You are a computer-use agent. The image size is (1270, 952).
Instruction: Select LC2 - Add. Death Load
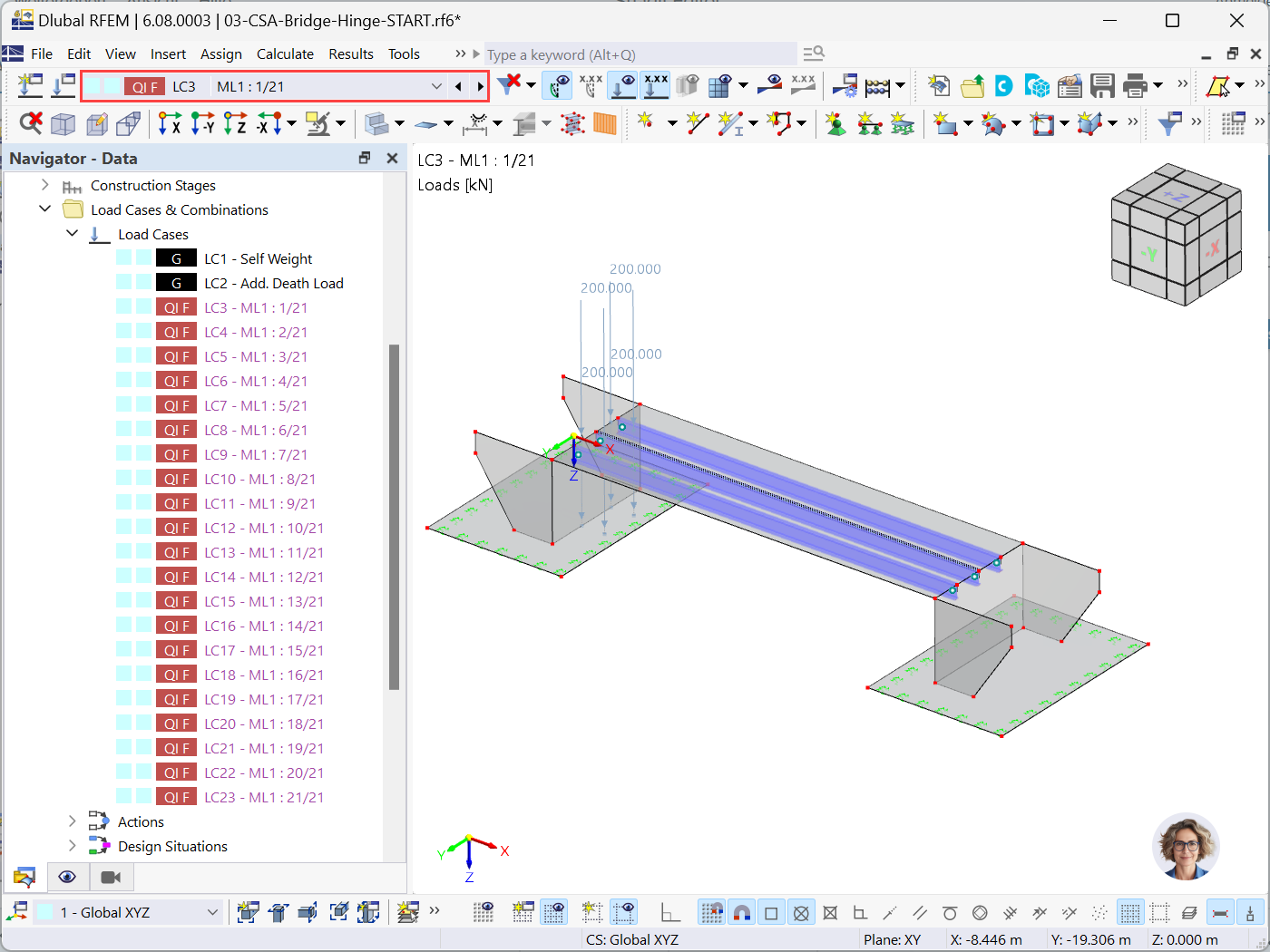(274, 283)
